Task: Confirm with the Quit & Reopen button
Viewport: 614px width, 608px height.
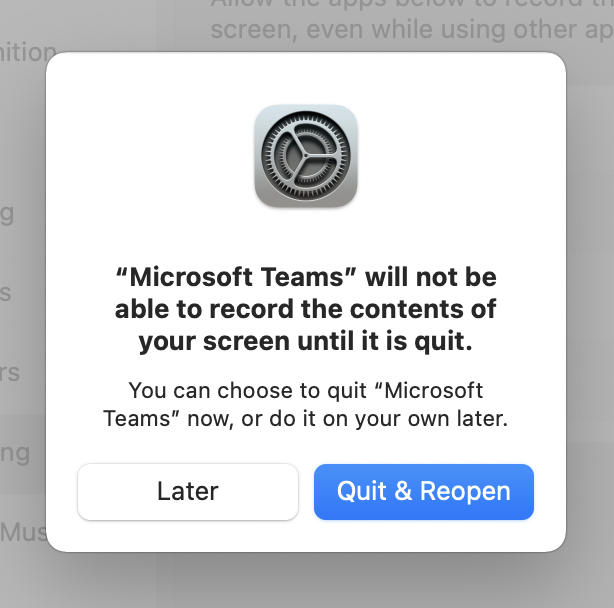Action: (x=424, y=492)
